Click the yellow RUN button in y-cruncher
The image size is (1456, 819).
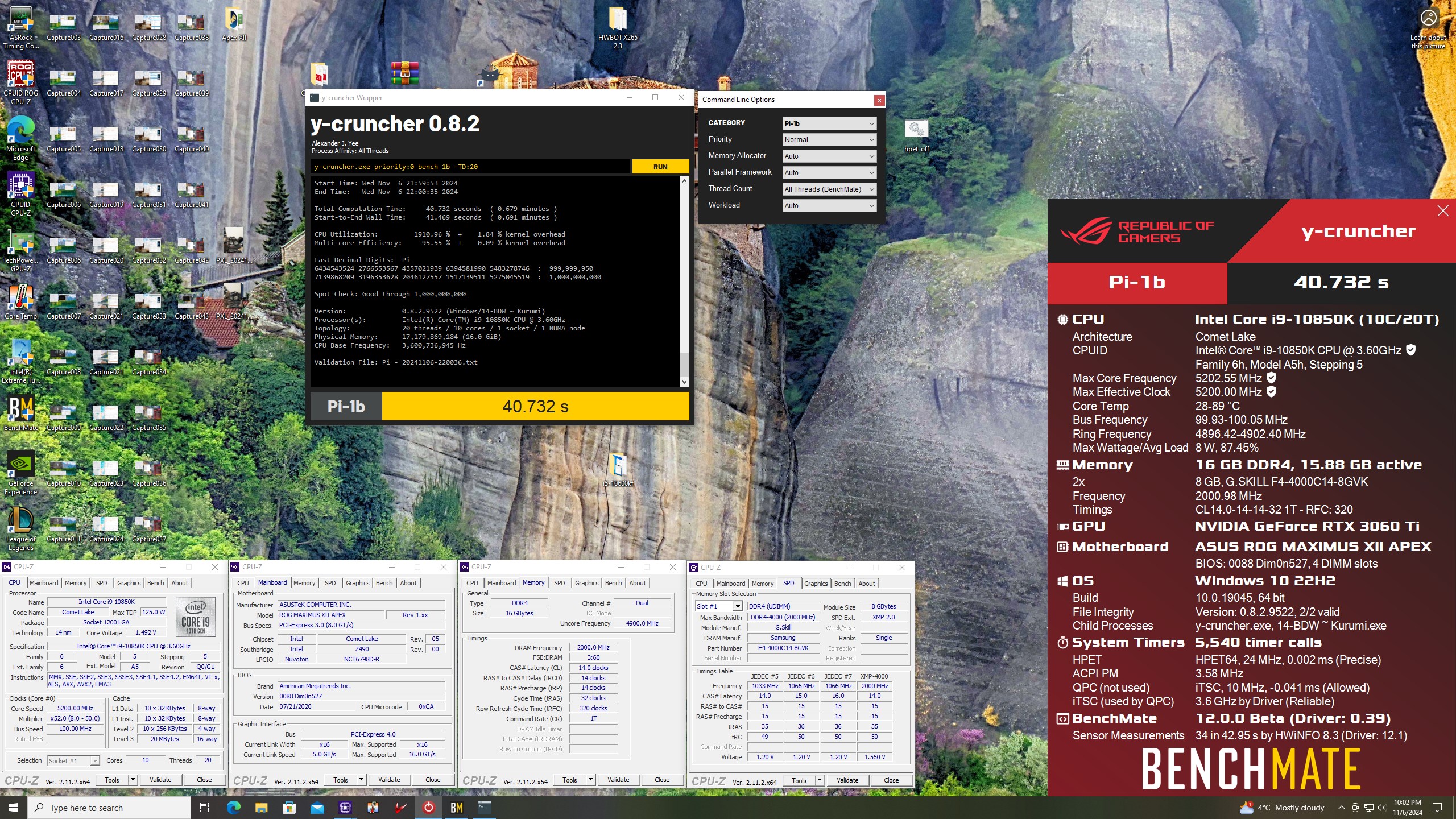660,167
